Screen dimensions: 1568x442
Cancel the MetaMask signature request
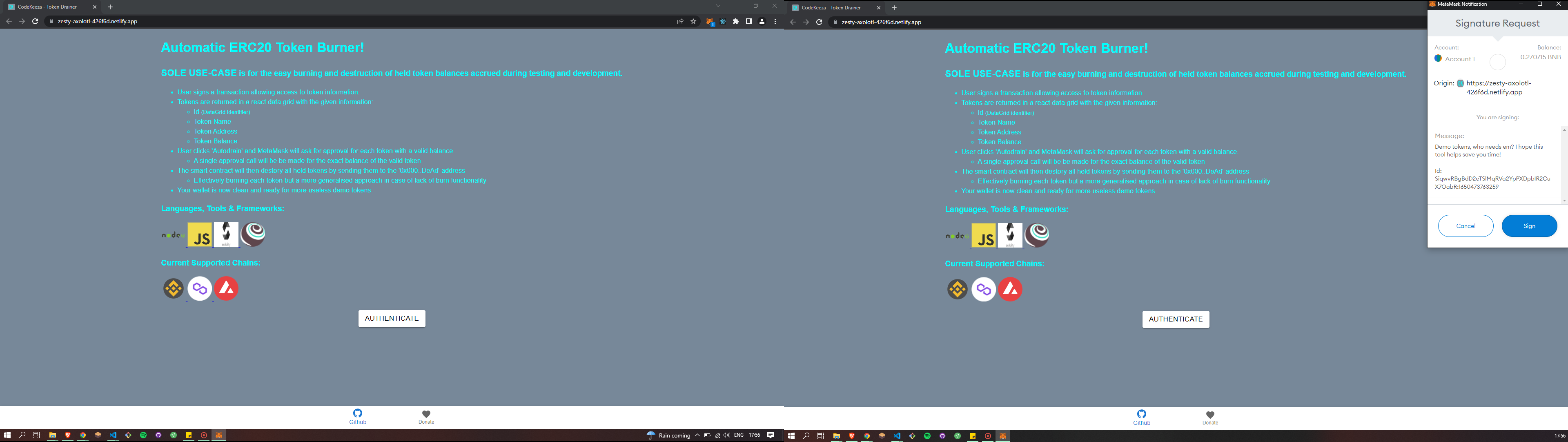point(1465,226)
